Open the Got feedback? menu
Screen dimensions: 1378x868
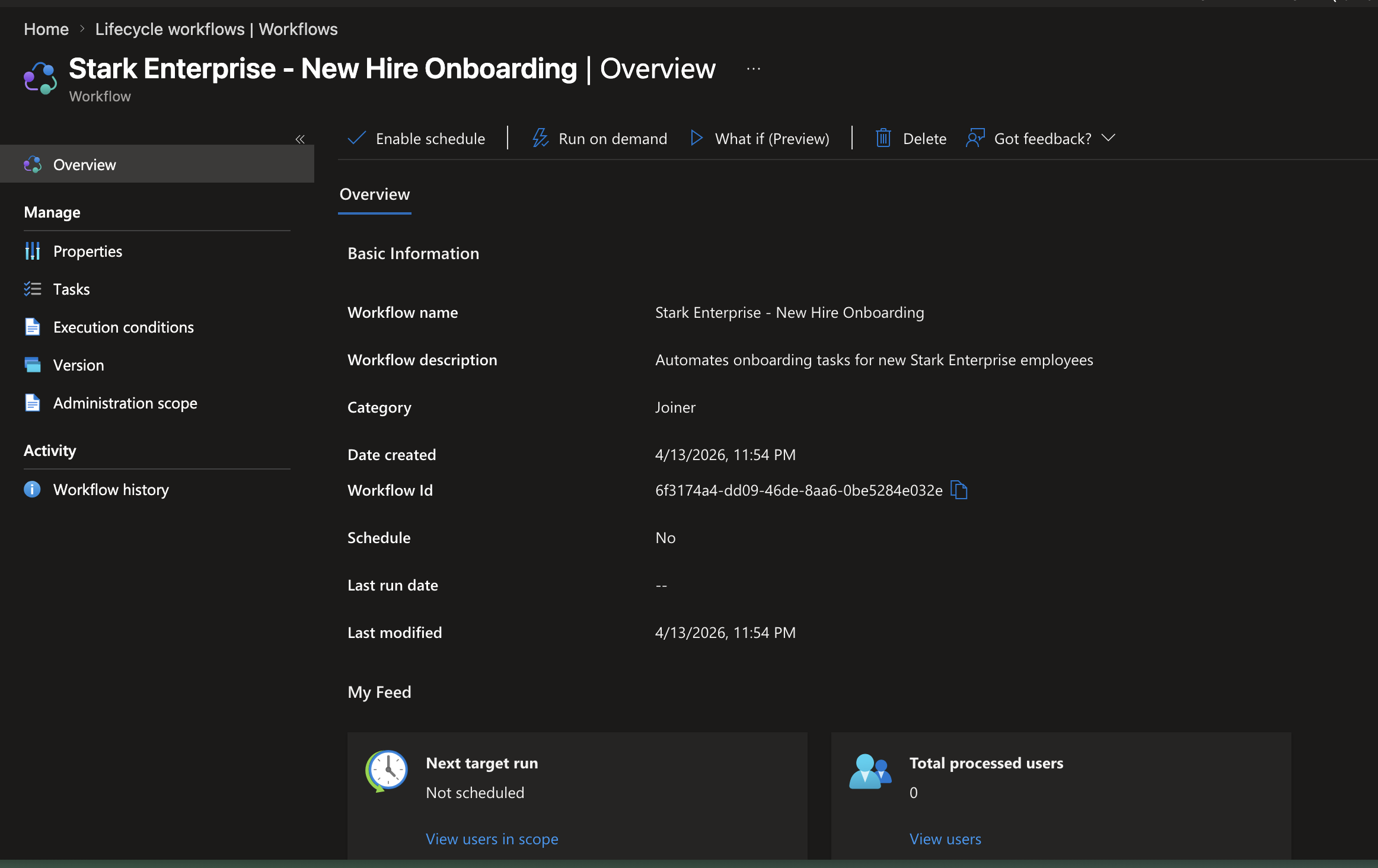[x=1041, y=139]
